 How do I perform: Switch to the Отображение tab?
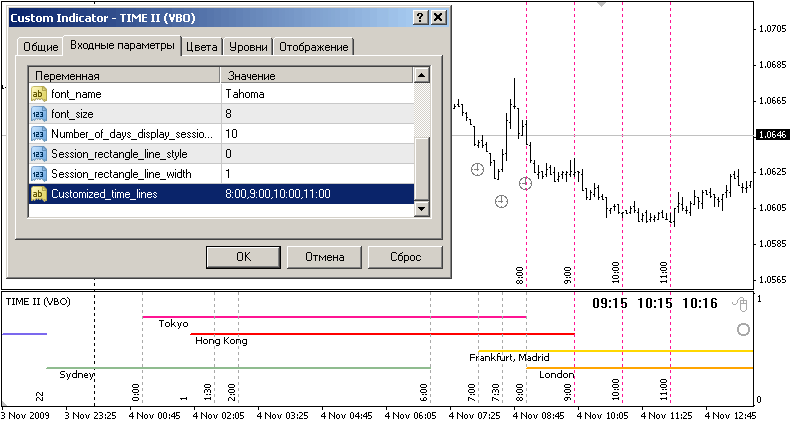[314, 47]
